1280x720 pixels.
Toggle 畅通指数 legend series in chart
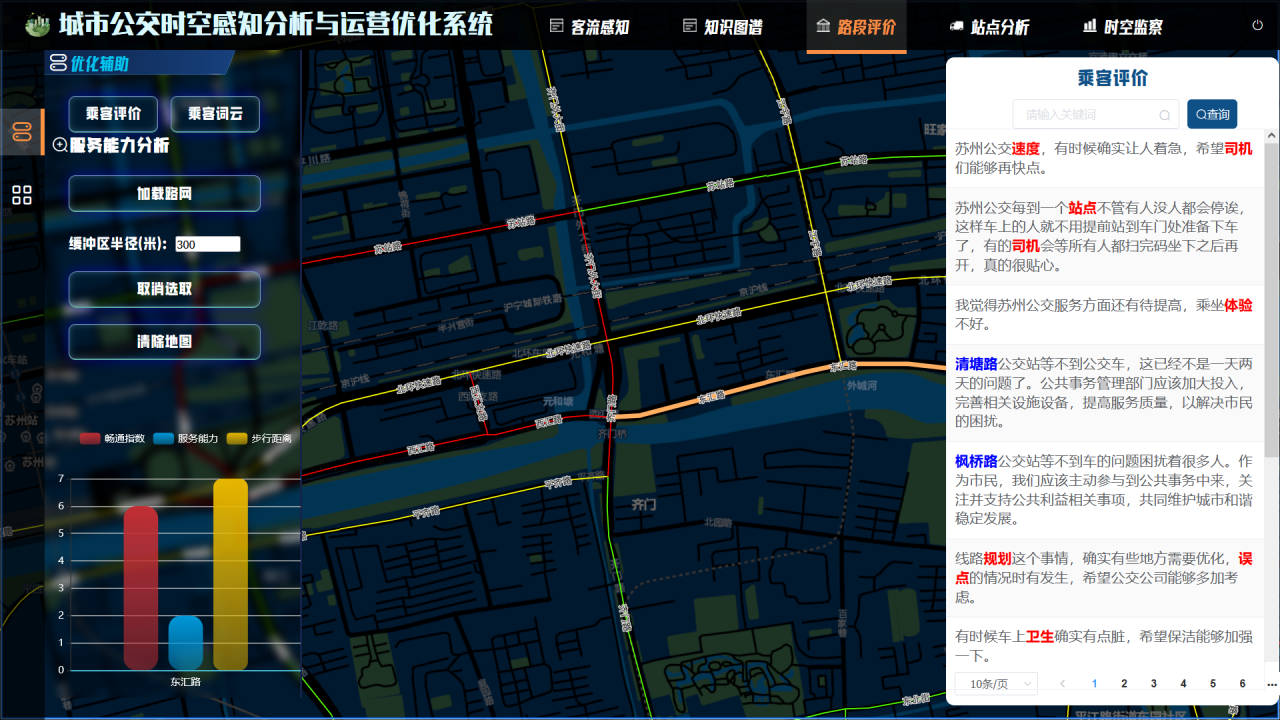point(113,438)
